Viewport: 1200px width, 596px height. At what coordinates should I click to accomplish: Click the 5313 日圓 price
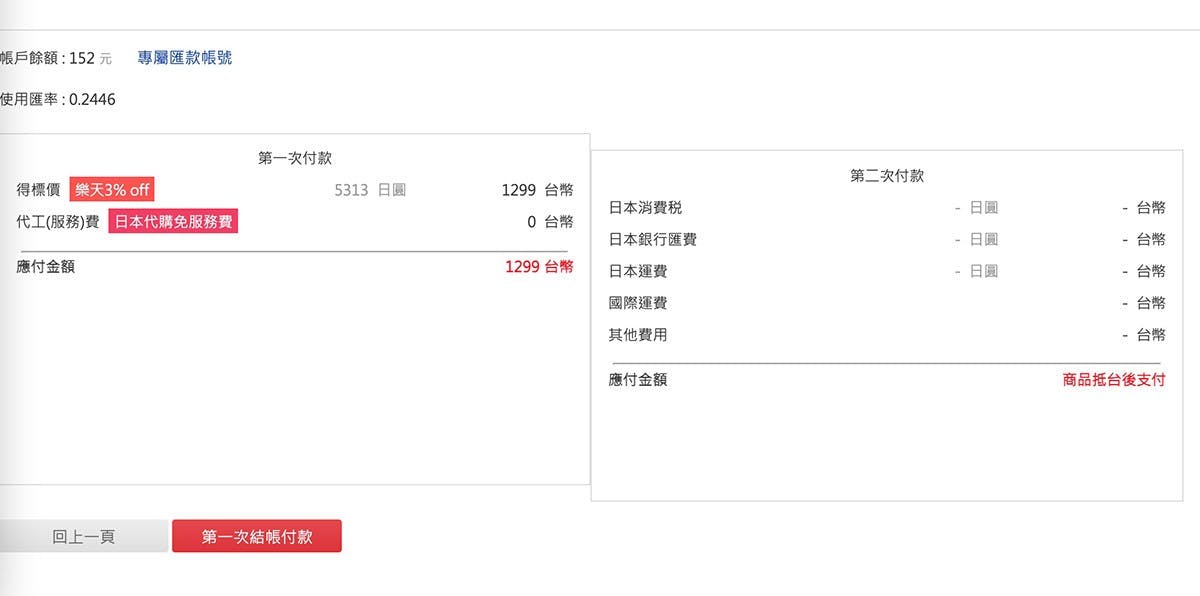(370, 190)
